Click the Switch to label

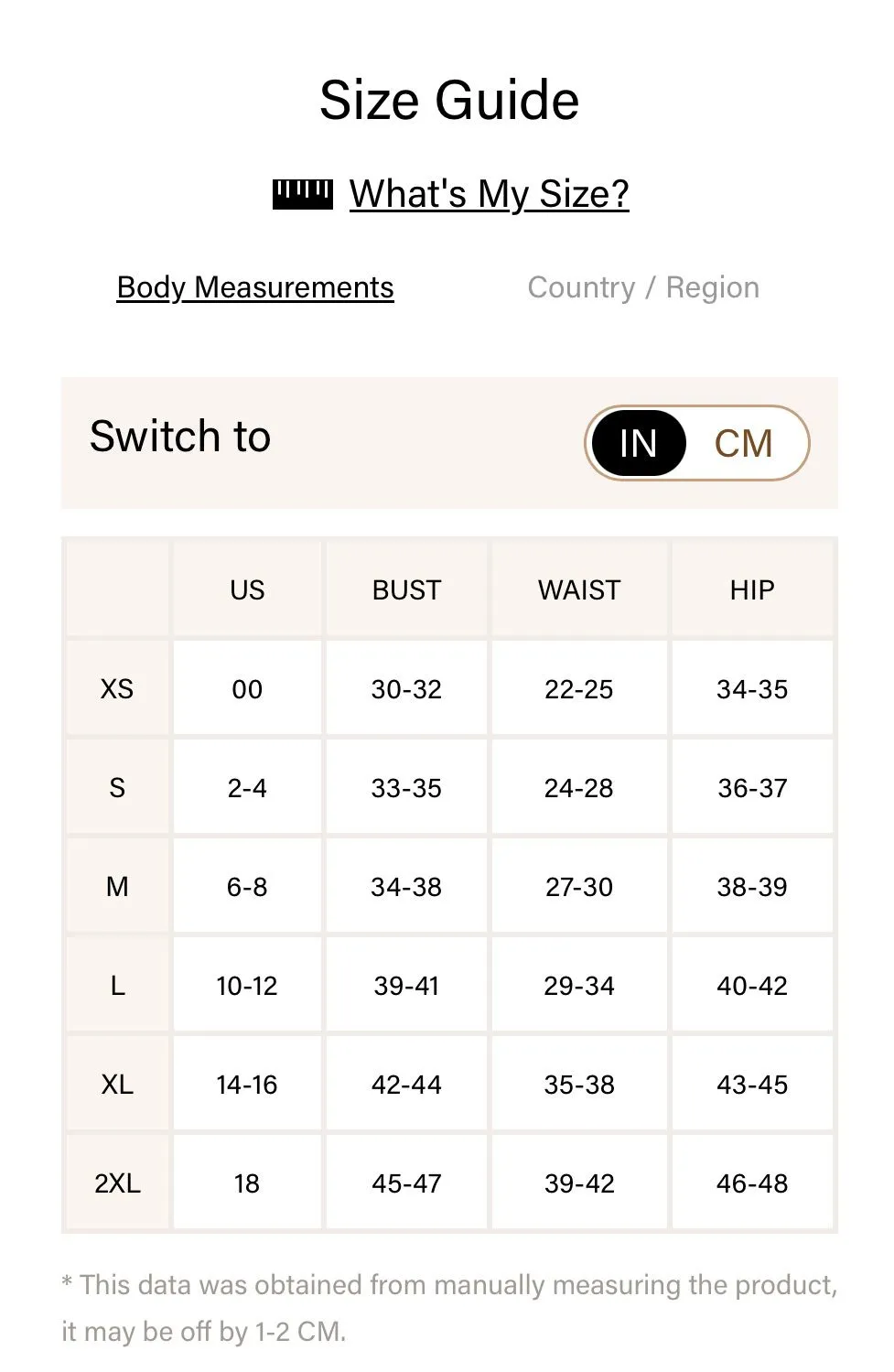pos(180,436)
